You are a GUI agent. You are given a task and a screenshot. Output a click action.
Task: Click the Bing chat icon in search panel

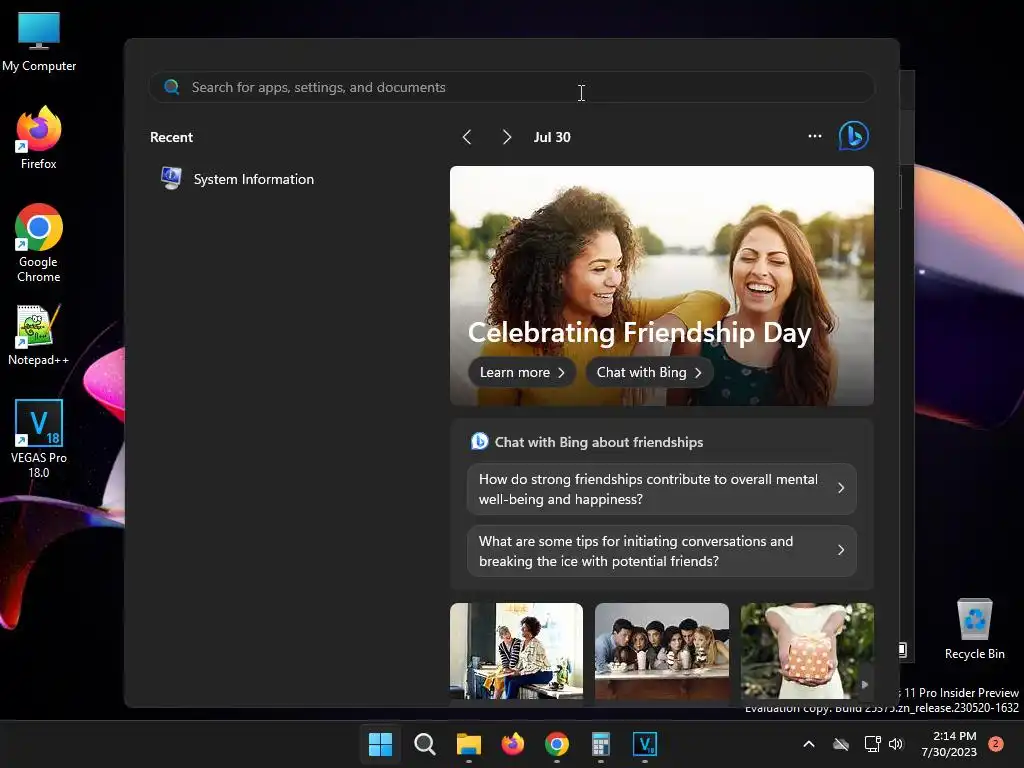pos(854,136)
